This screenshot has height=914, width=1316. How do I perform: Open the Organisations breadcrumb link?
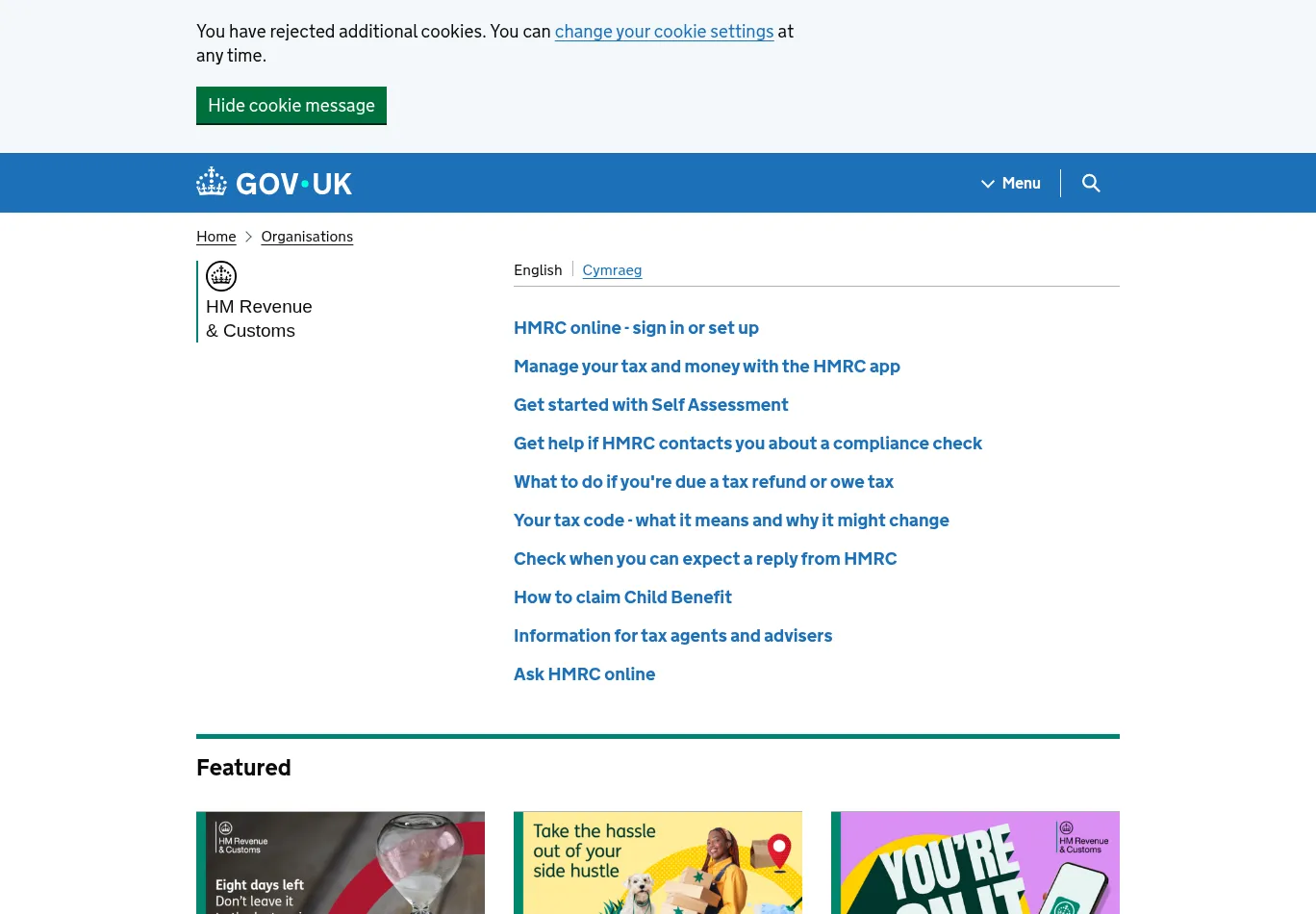pos(307,237)
